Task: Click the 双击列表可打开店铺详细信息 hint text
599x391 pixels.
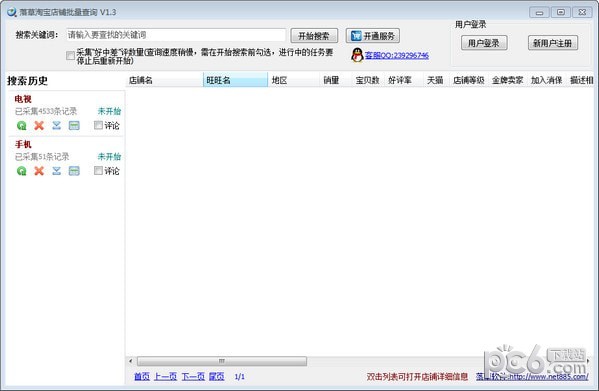Action: coord(417,377)
